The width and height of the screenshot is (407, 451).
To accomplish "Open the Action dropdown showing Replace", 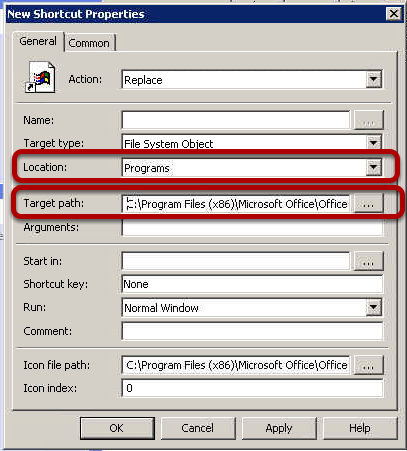I will 252,80.
